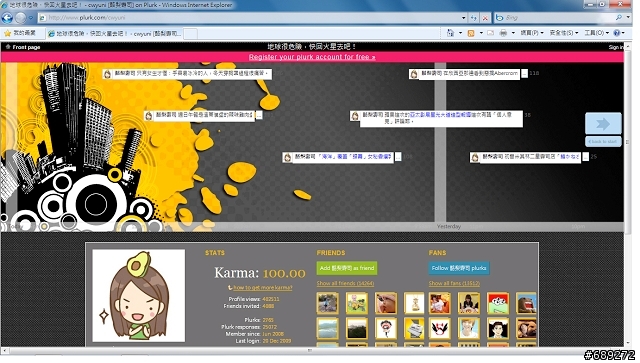Screen dimensions: 640x363
Task: Click How to get more karma link
Action: pos(262,288)
